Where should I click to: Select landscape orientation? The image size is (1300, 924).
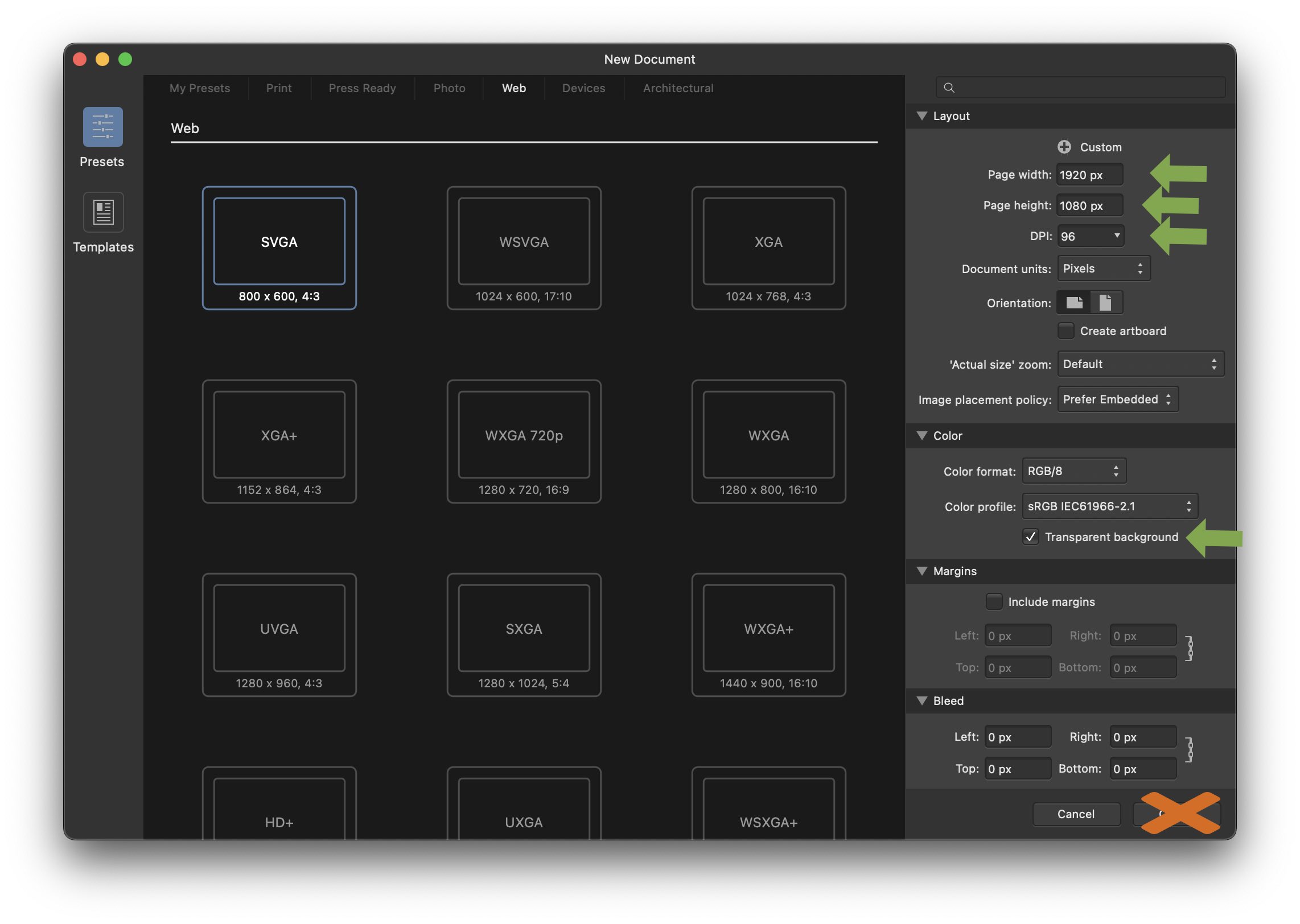pos(1074,302)
